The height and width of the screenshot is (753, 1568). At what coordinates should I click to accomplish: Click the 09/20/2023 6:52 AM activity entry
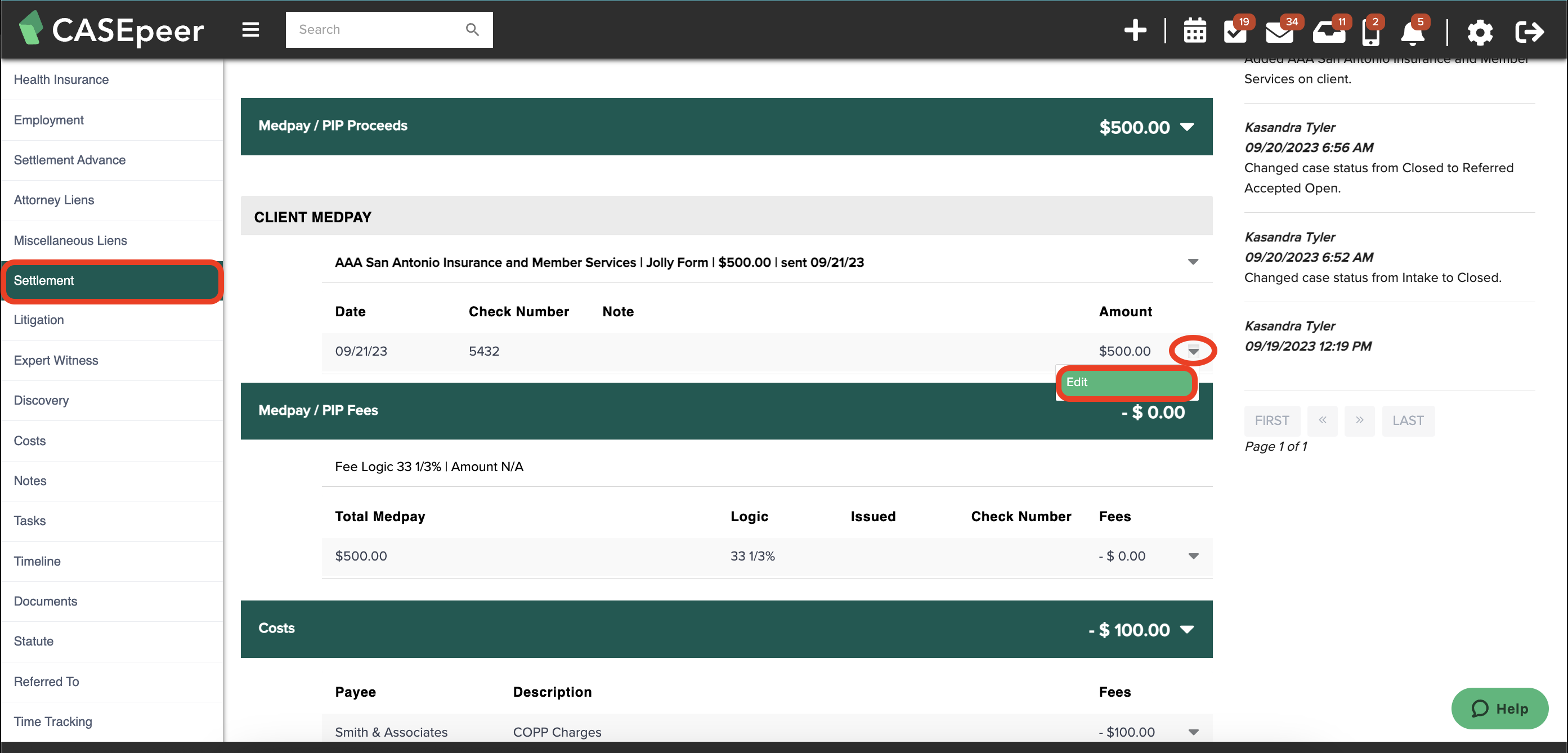(1389, 257)
